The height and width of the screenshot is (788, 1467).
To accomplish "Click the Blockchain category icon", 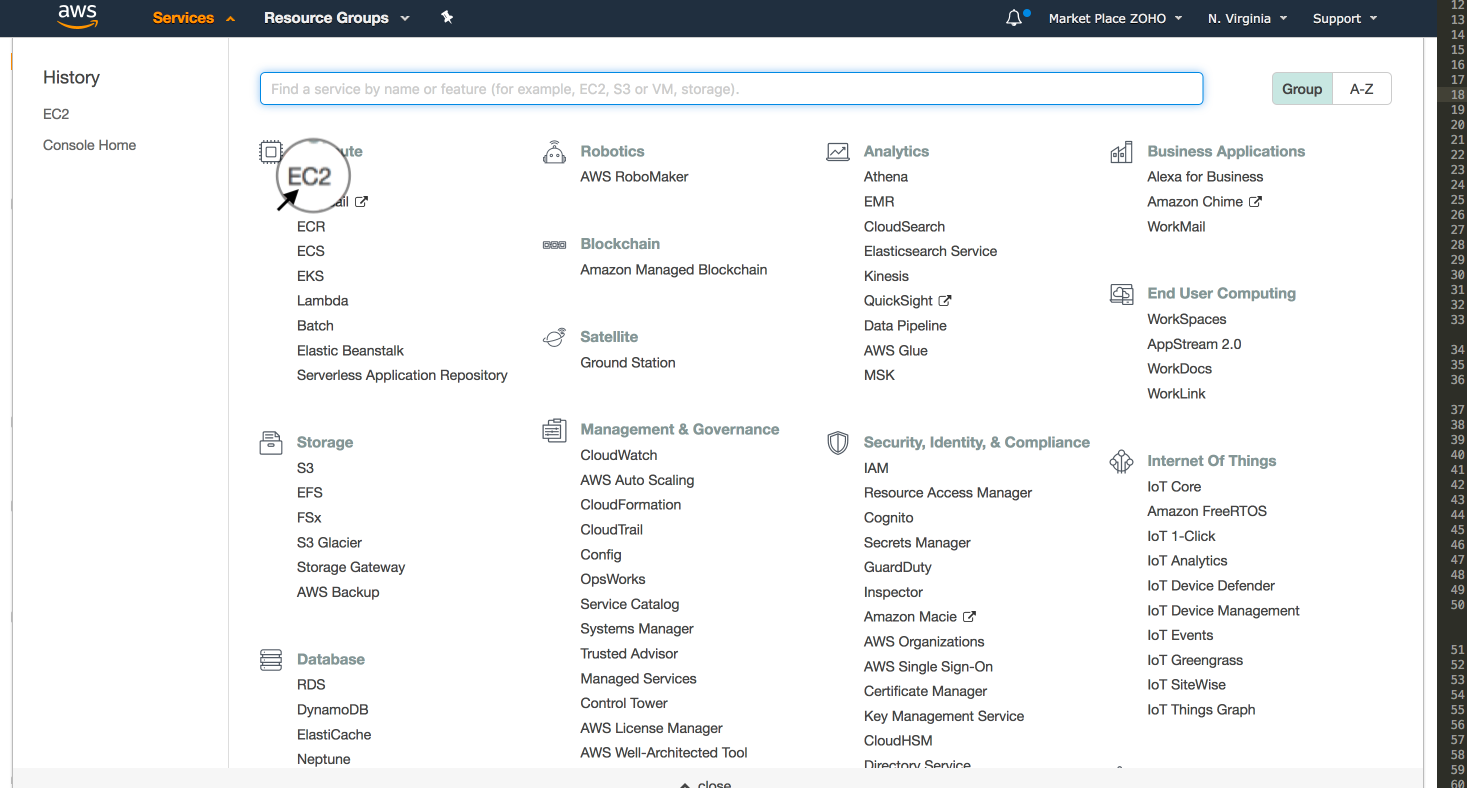I will point(554,244).
